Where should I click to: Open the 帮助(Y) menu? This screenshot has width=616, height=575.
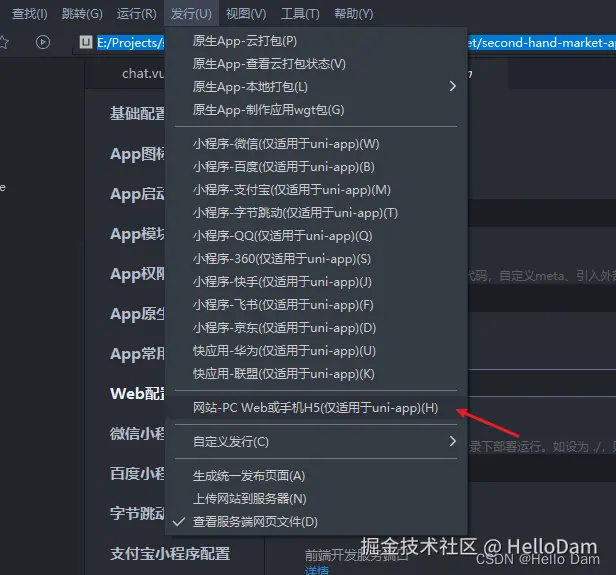pos(354,14)
